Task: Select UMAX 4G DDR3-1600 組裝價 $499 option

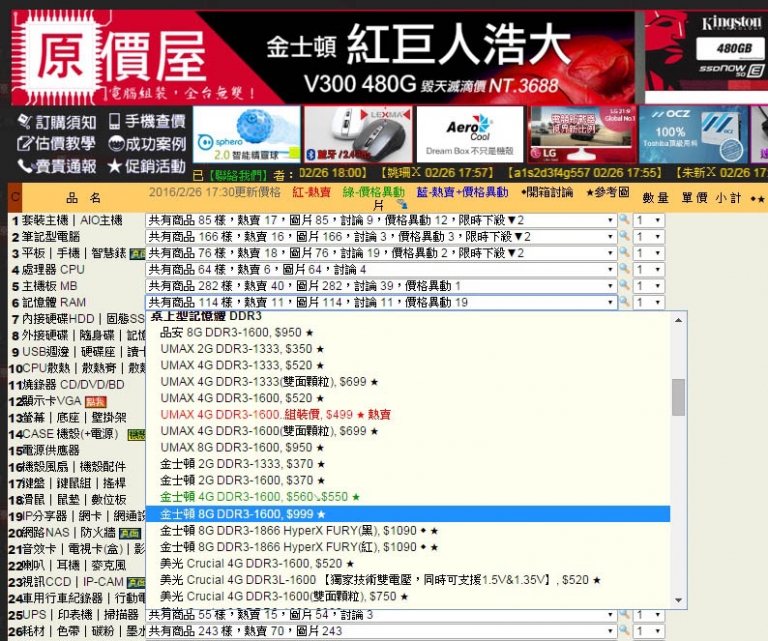Action: [x=408, y=415]
